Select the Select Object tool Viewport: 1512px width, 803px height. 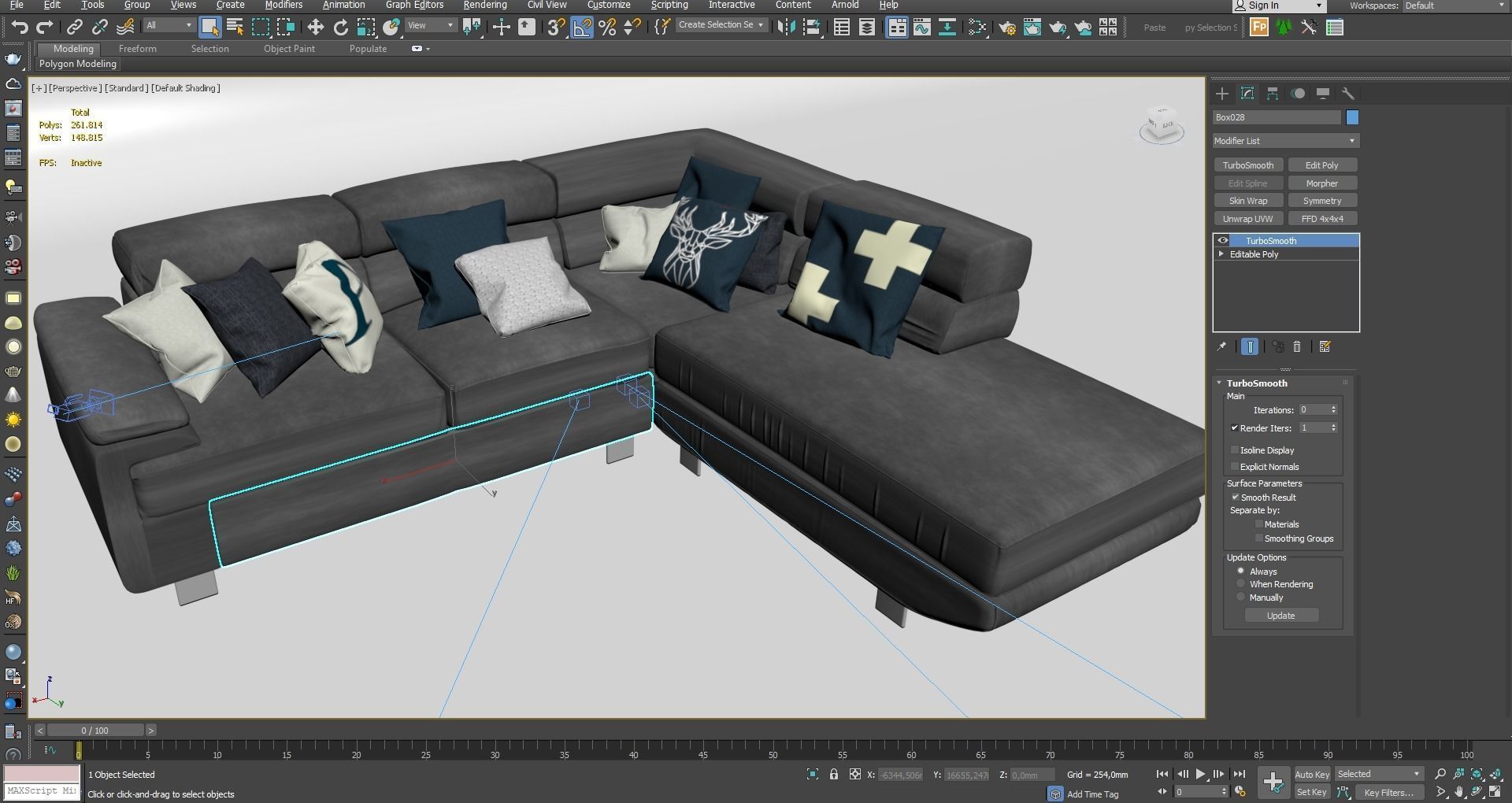209,28
